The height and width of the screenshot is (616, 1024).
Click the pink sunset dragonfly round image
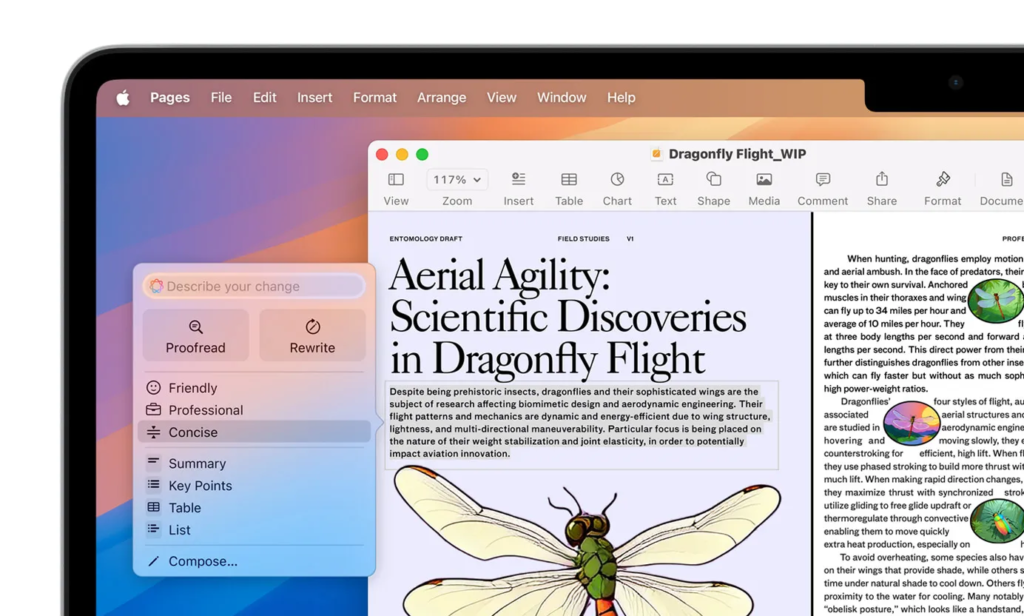pos(912,423)
